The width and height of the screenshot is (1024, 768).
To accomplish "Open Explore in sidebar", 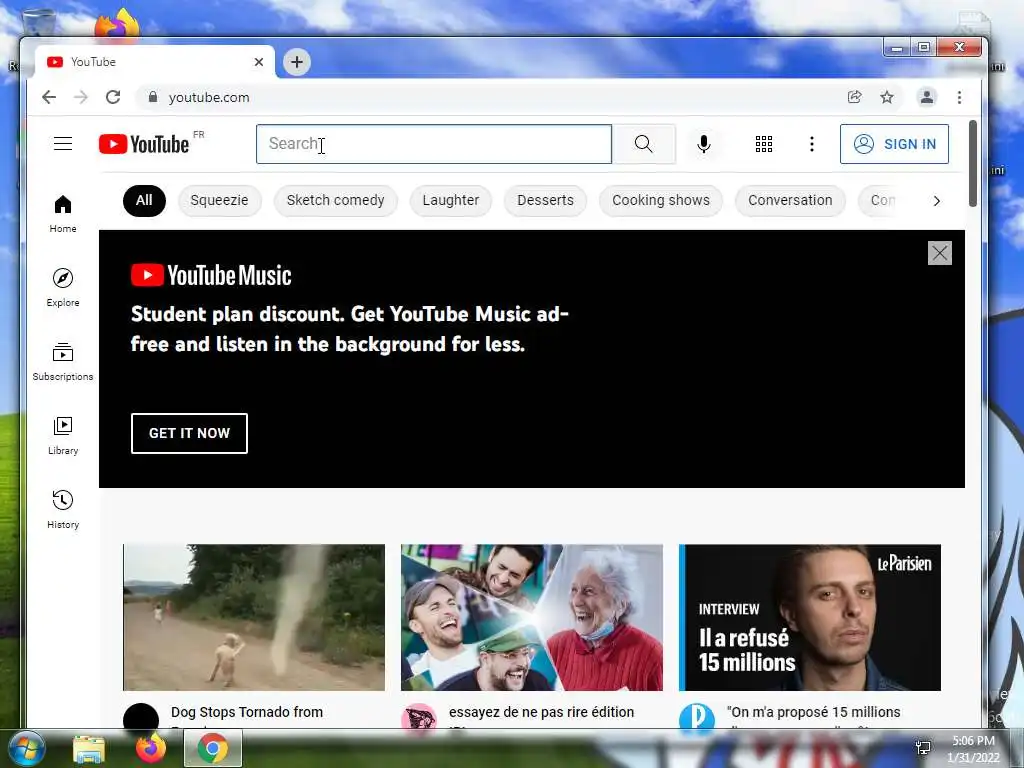I will [63, 288].
